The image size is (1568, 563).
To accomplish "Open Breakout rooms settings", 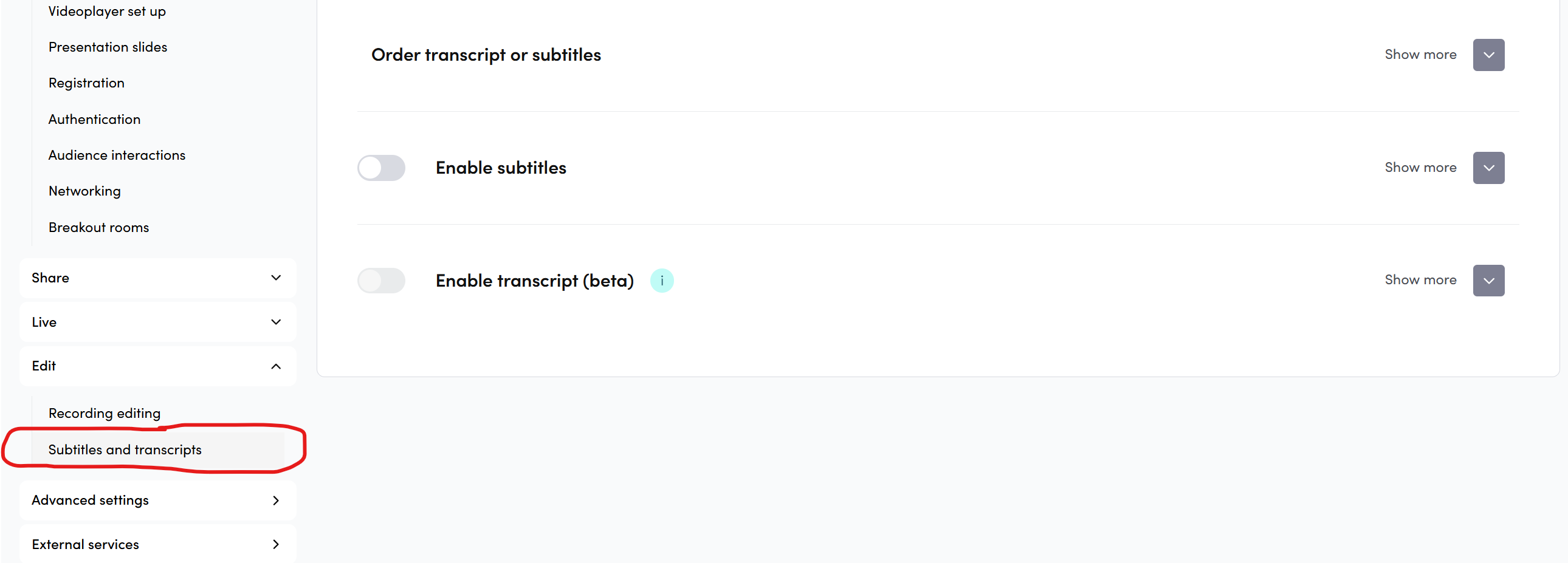I will point(98,227).
